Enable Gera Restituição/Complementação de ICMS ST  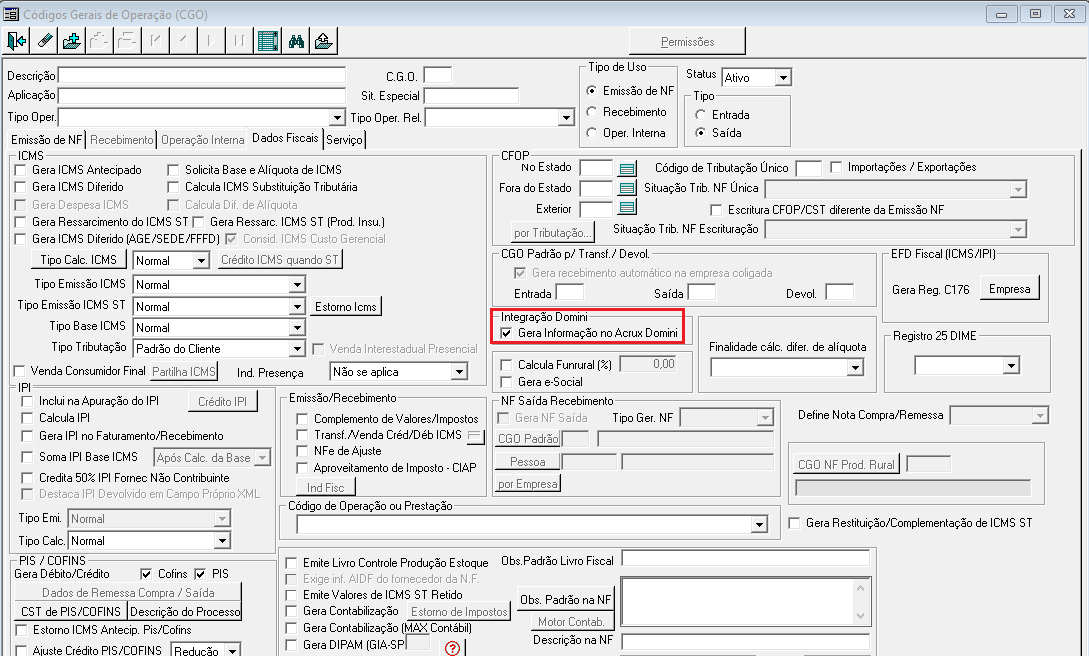[x=795, y=523]
